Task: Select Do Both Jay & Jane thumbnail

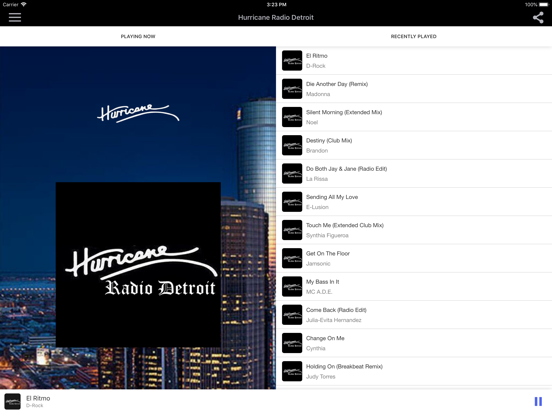Action: [292, 174]
